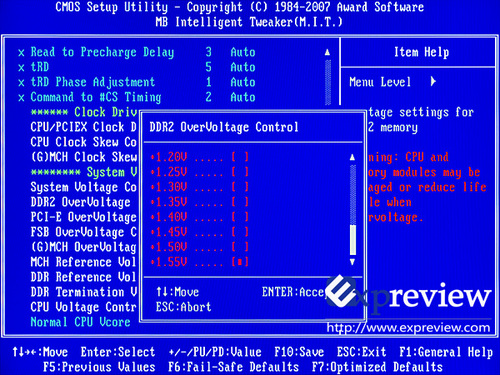Click value 3 for Precharge Delay

[208, 52]
